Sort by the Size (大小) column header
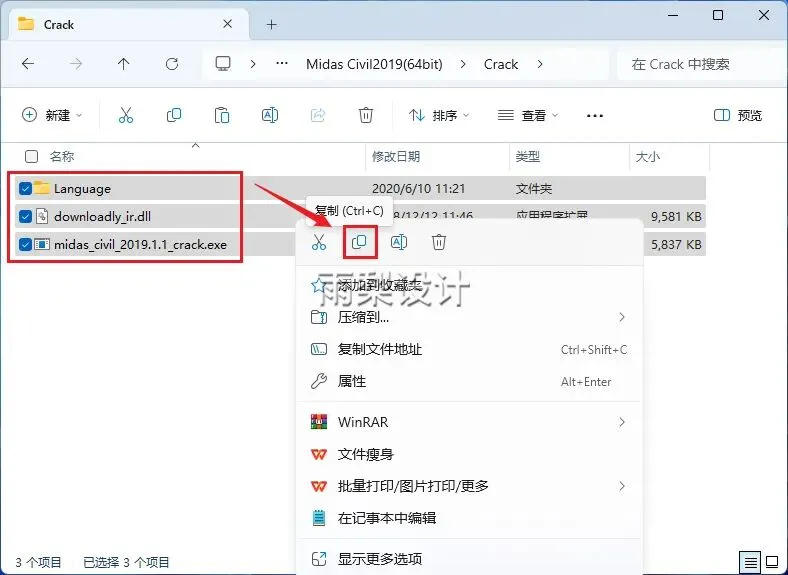Screen dimensions: 788x575 click(x=648, y=157)
